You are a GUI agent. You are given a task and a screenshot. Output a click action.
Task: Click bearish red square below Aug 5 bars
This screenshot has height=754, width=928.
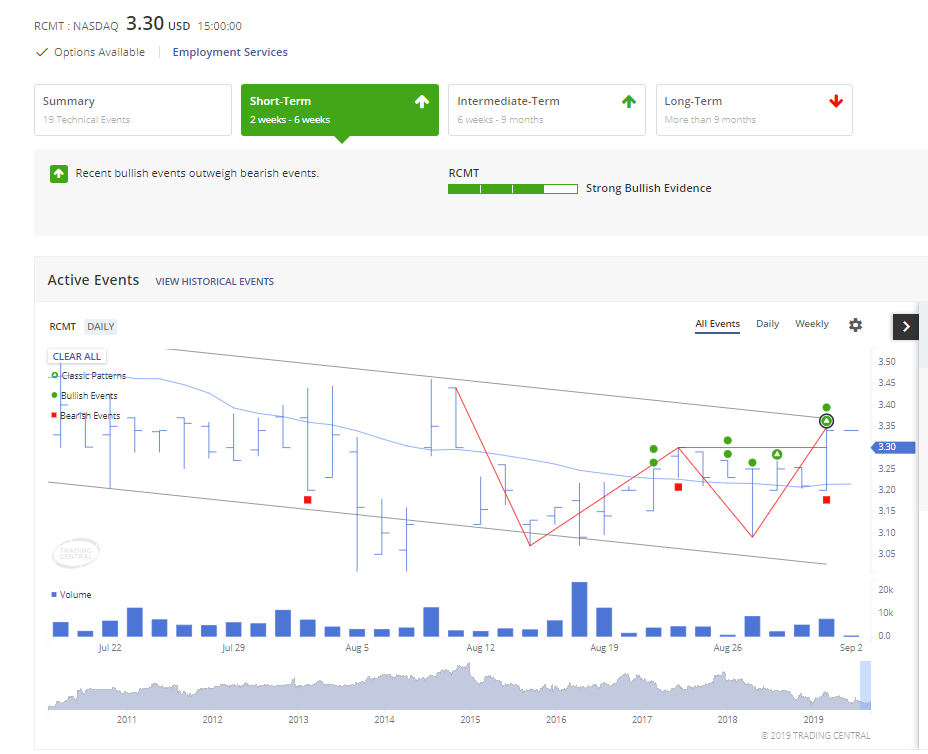[x=308, y=500]
